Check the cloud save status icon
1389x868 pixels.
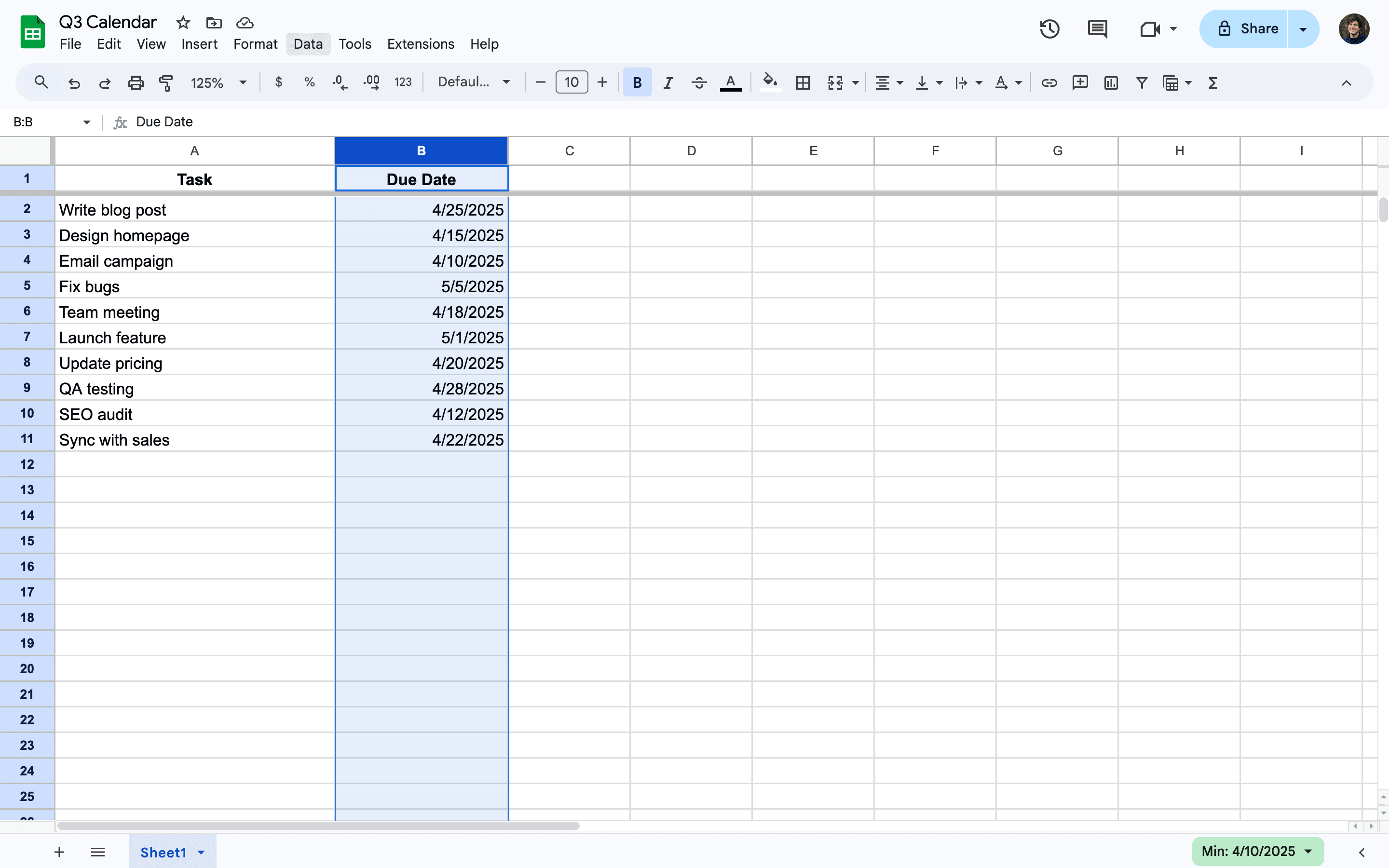point(245,22)
